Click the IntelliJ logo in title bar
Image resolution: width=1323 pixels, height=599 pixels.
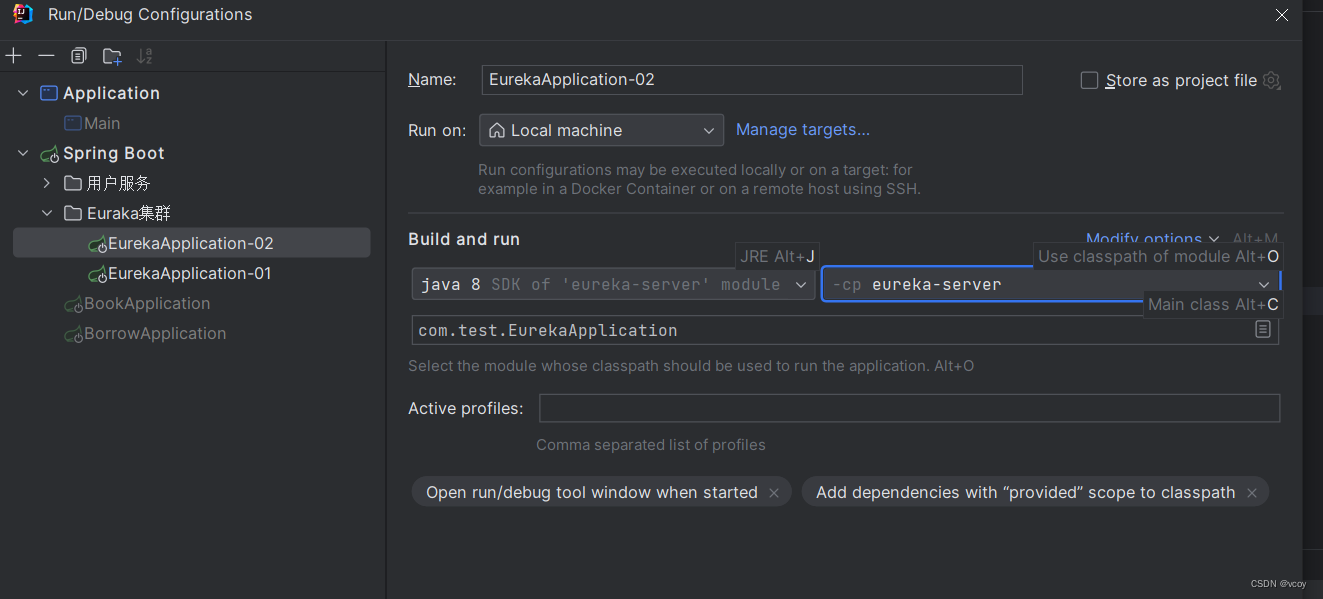(x=23, y=14)
